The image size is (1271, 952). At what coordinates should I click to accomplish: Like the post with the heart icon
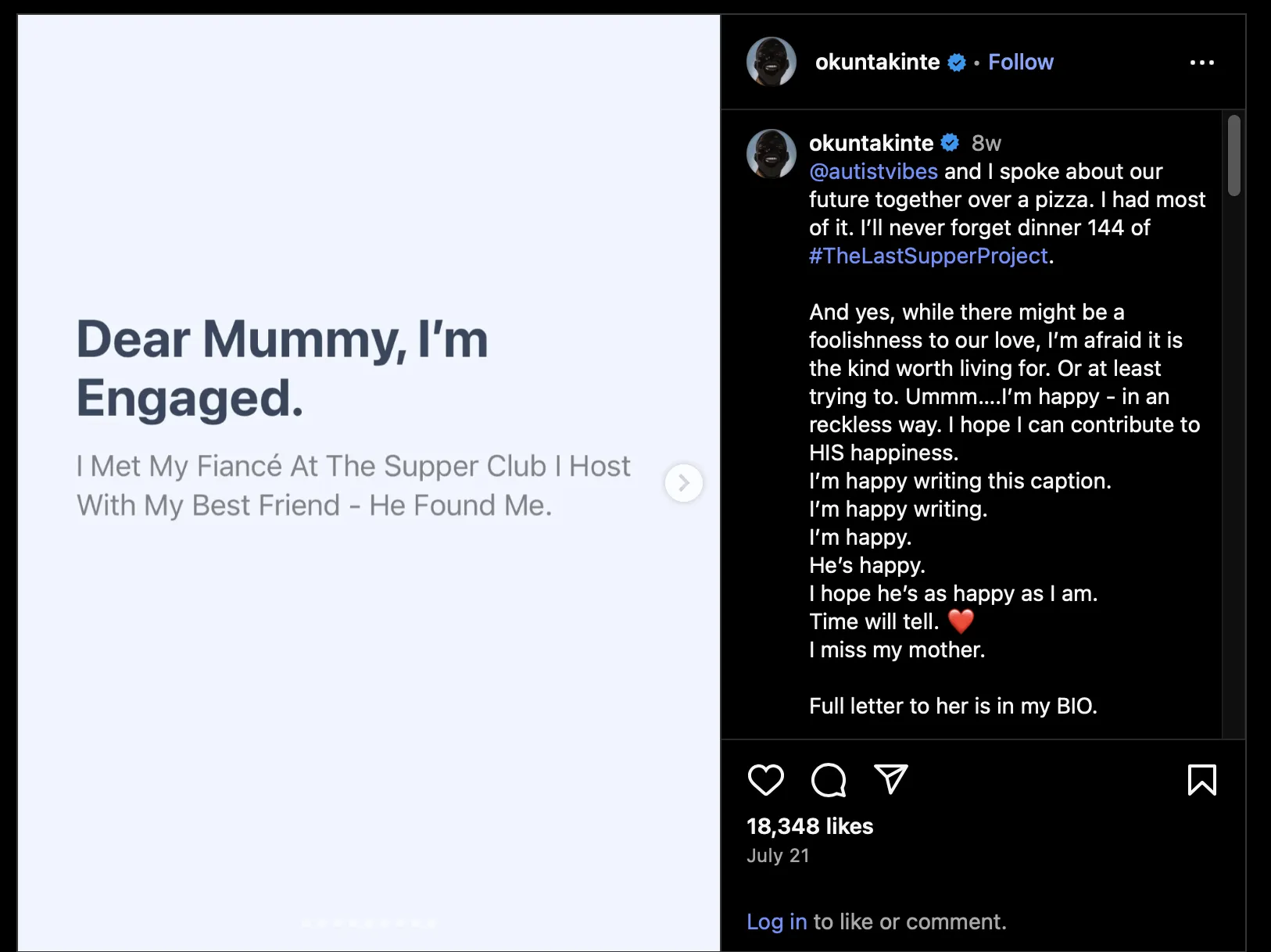(x=765, y=779)
